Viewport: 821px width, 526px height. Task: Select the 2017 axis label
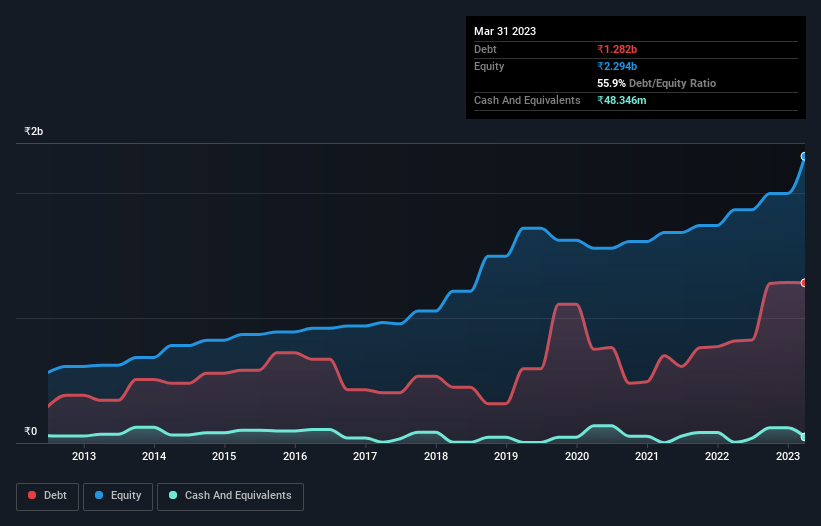(365, 456)
